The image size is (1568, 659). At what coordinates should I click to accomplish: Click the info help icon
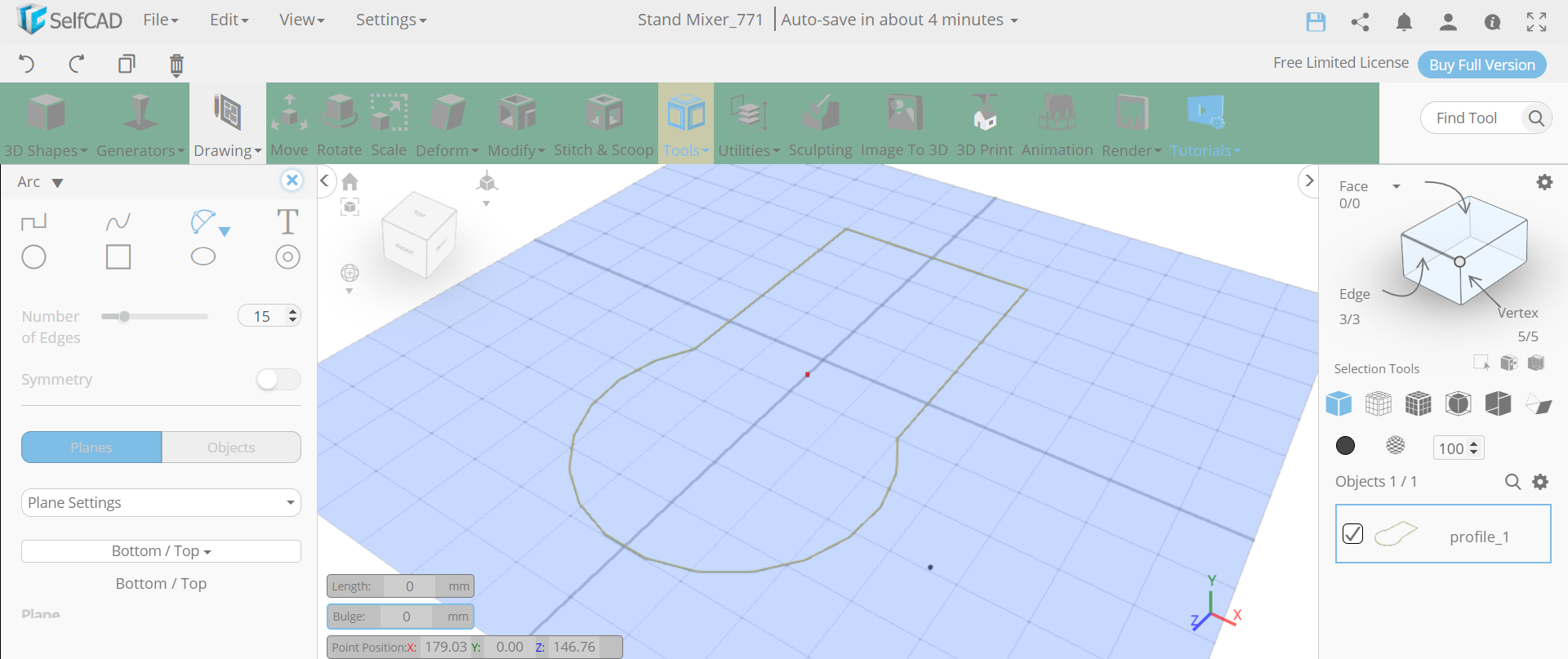click(x=1492, y=21)
